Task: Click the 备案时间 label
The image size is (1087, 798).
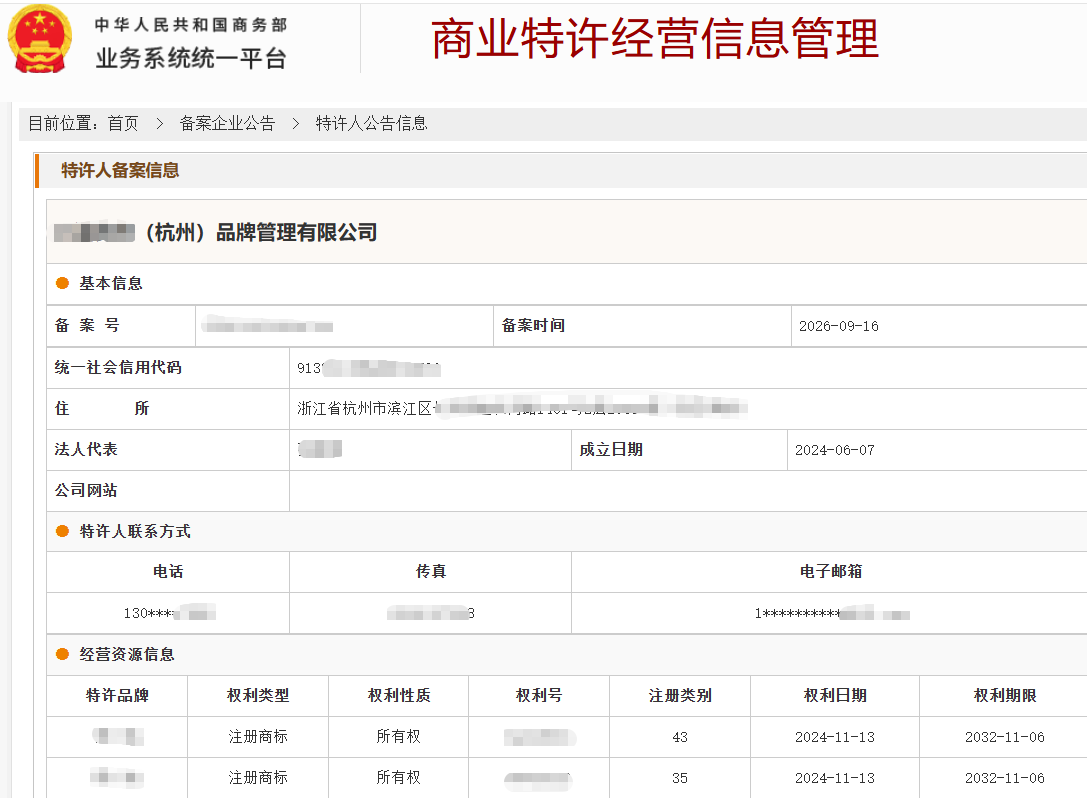Action: coord(533,325)
